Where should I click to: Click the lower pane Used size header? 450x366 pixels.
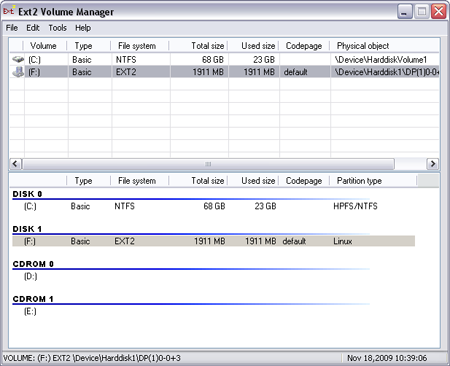point(253,181)
